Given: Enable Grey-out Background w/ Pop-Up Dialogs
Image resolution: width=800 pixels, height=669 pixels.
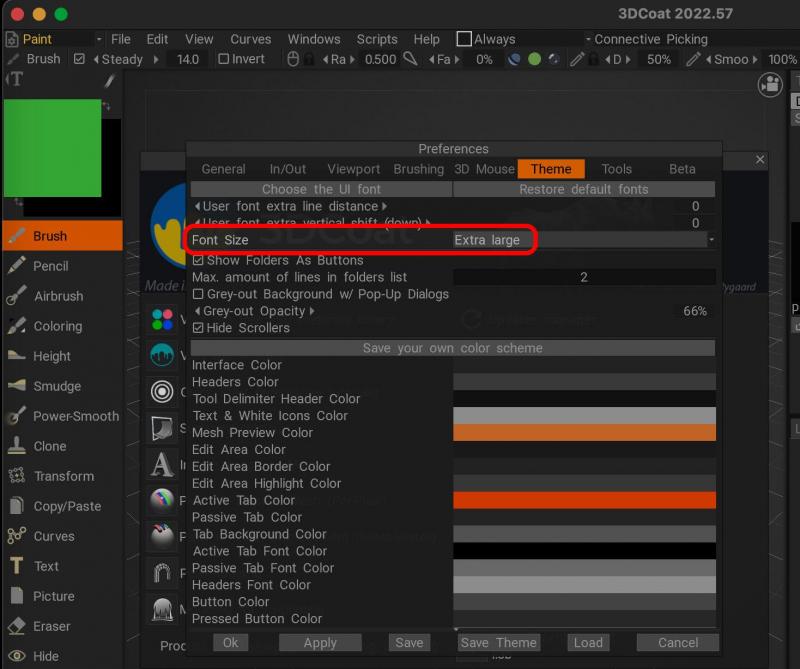Looking at the screenshot, I should (x=198, y=295).
